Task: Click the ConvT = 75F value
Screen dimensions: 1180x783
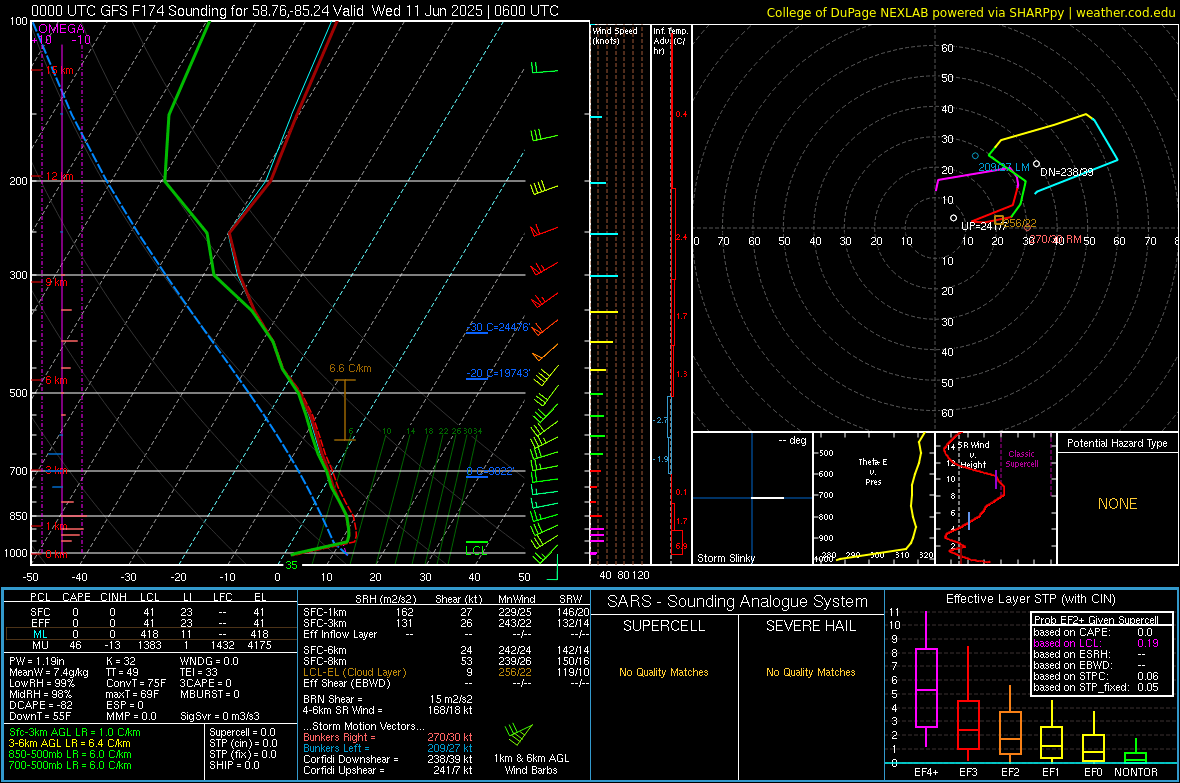Action: [x=135, y=683]
